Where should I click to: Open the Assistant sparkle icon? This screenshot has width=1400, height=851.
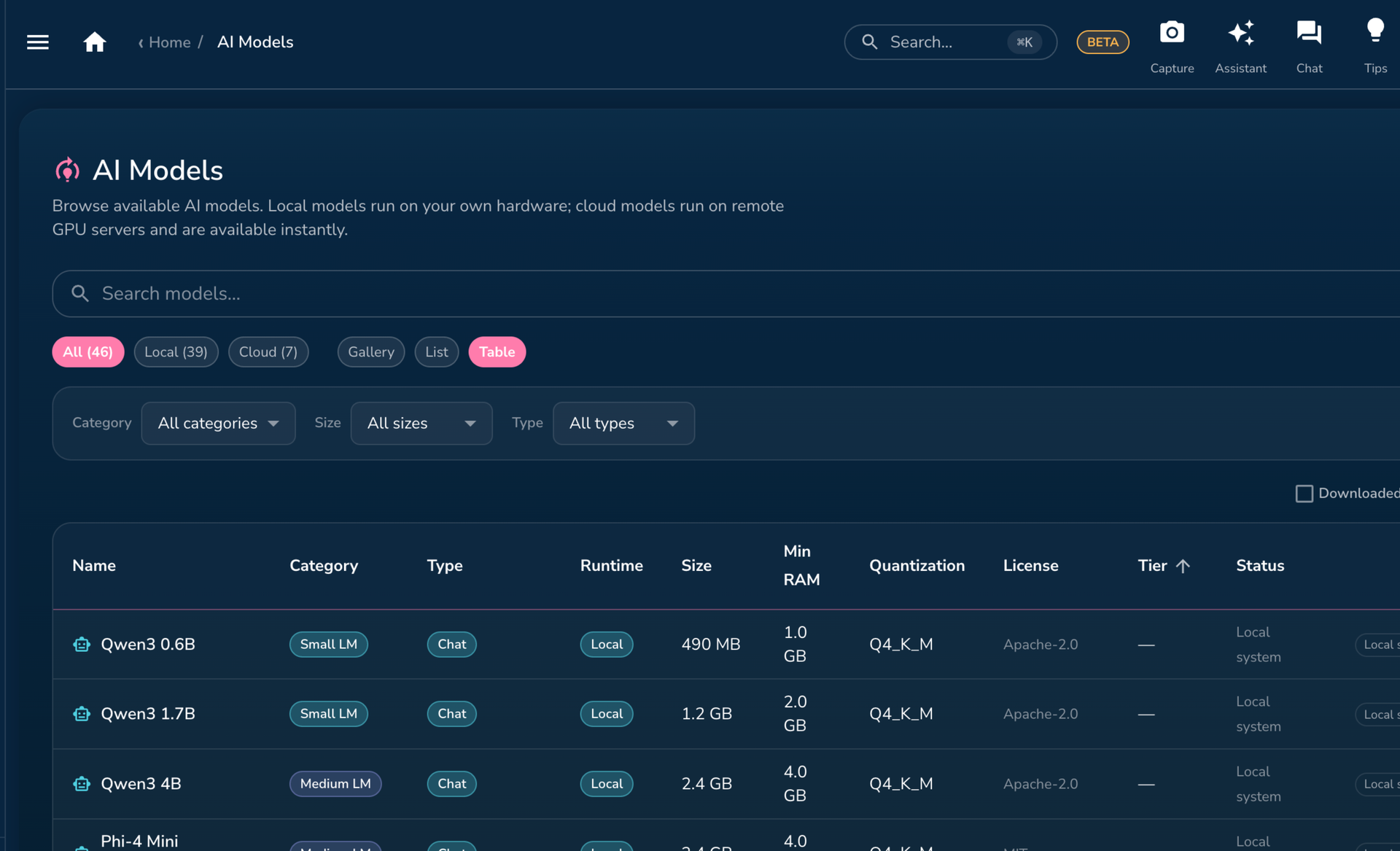coord(1240,33)
